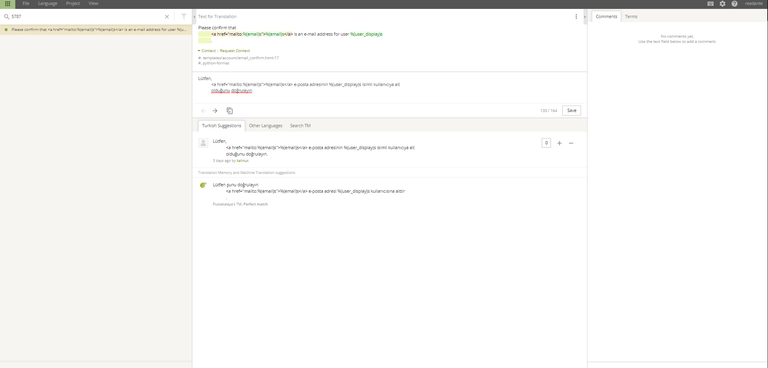The height and width of the screenshot is (368, 768).
Task: Downvote the suggestion with the minus icon
Action: point(571,143)
